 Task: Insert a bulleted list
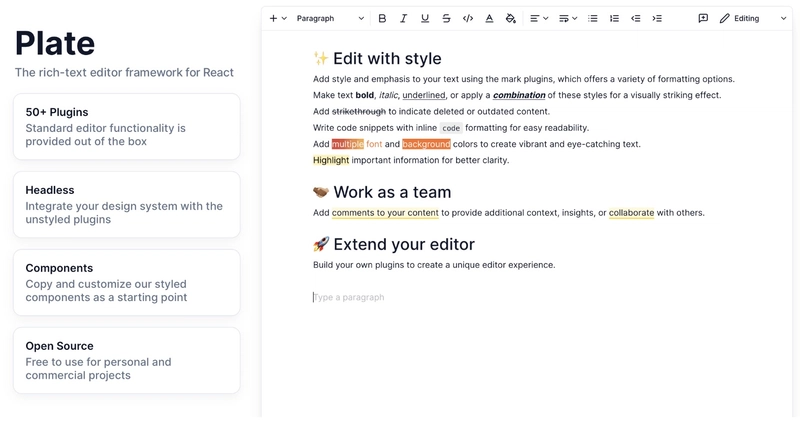[x=592, y=18]
